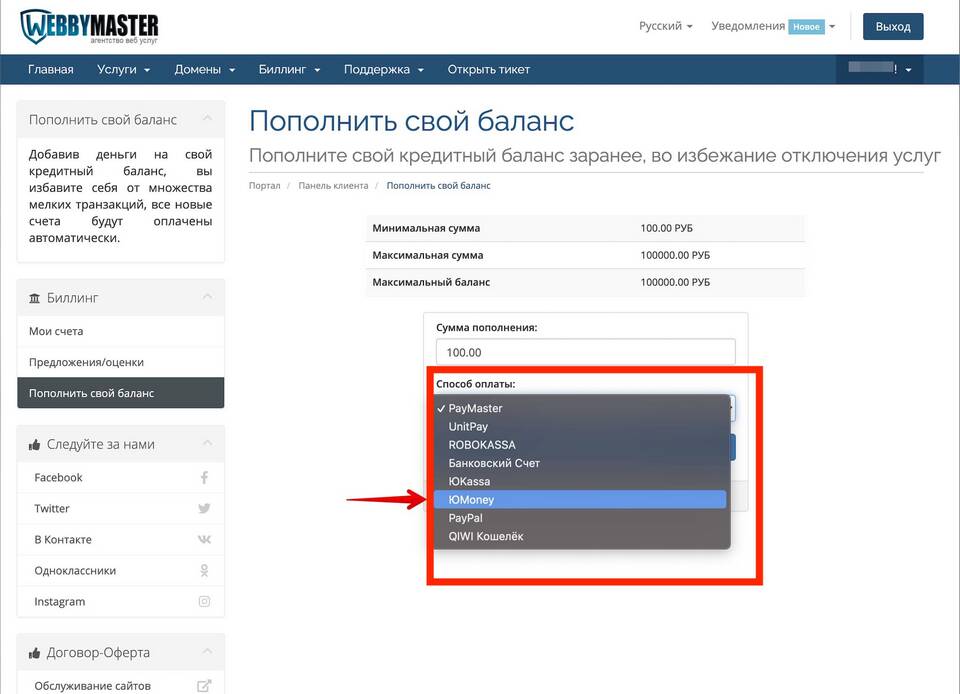Click the VK icon beside В Контакте
Image resolution: width=960 pixels, height=694 pixels.
pos(204,540)
